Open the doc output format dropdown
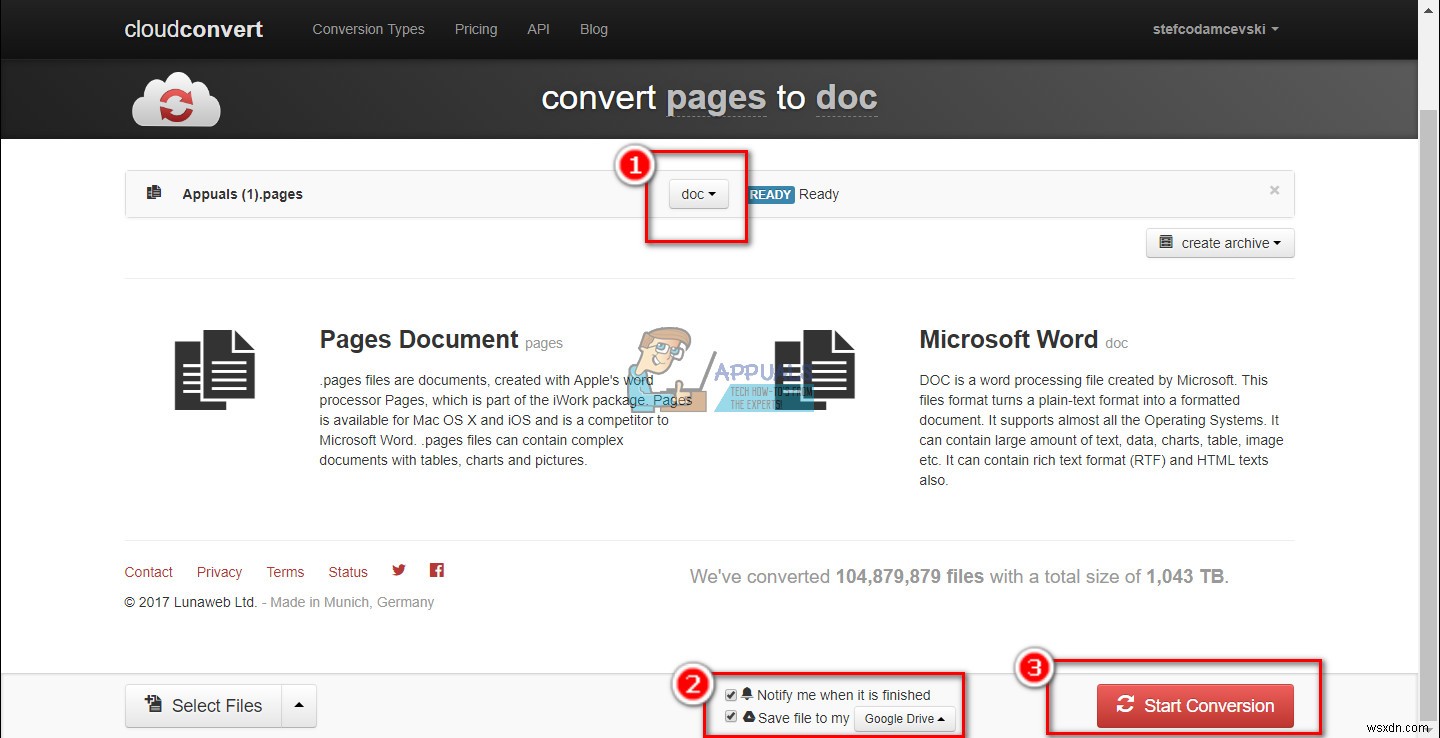Screen dimensions: 1440x738 699,194
